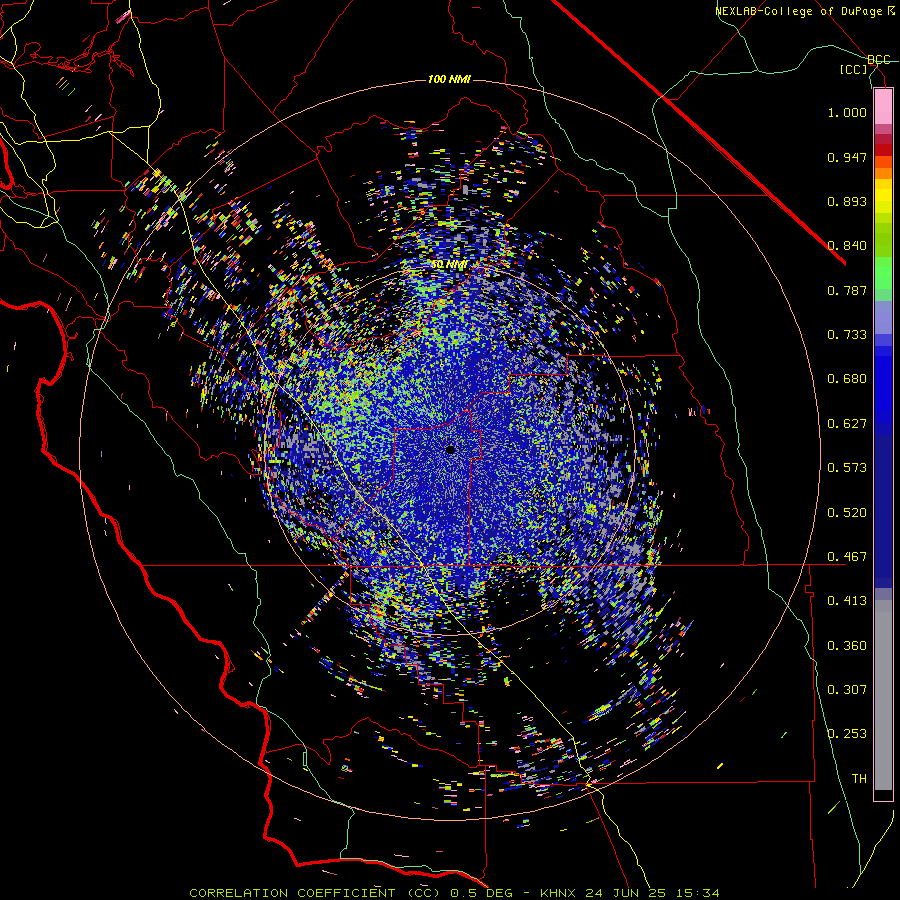Click the 0.307 legend value
The width and height of the screenshot is (900, 900).
[847, 690]
